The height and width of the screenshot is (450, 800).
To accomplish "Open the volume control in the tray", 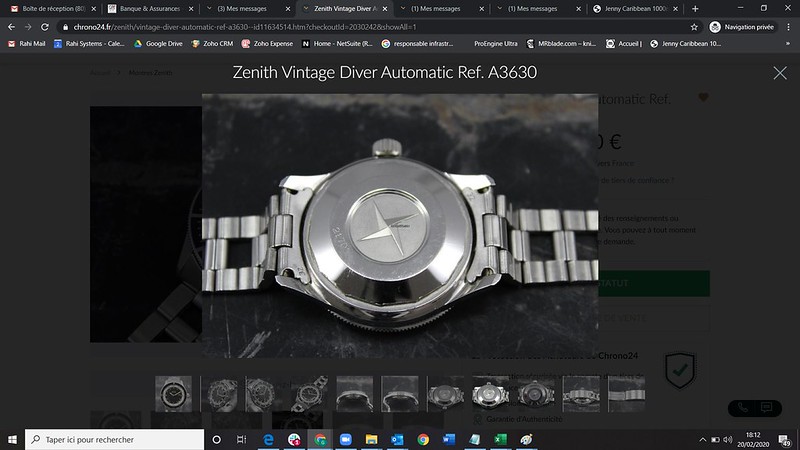I will click(728, 440).
